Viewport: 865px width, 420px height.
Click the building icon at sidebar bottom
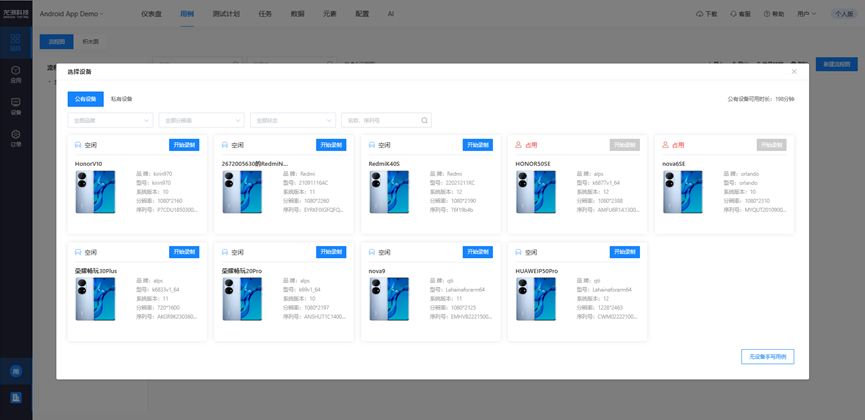click(16, 397)
